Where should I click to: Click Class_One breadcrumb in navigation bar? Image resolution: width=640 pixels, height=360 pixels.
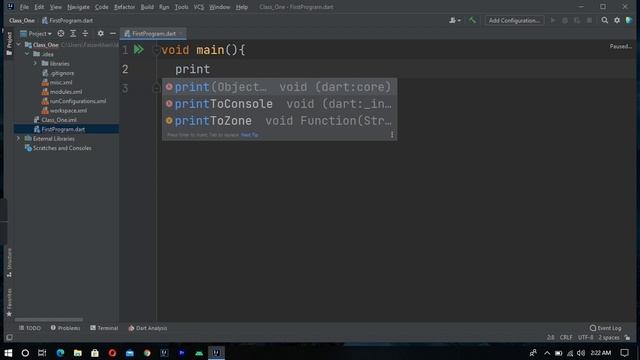22,20
